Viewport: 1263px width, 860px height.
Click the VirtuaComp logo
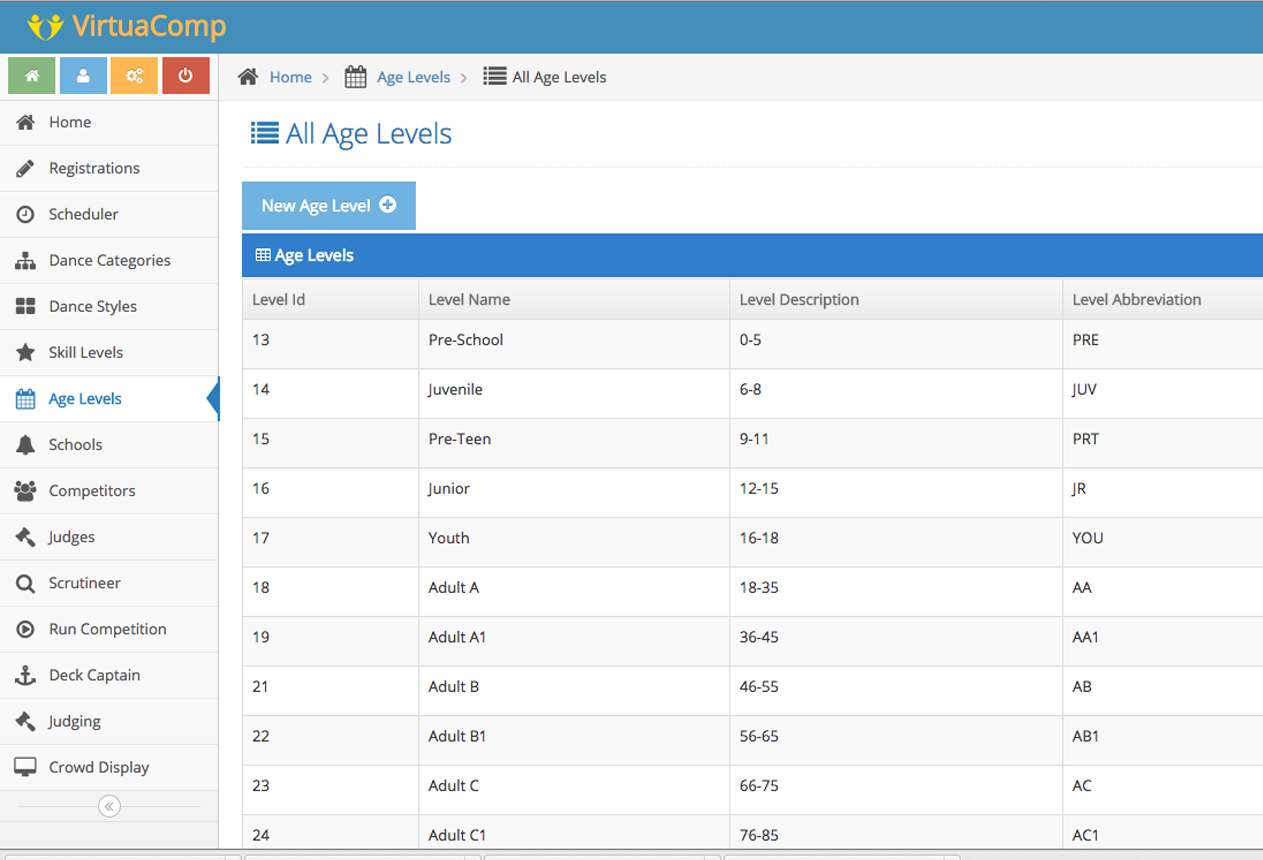tap(126, 26)
